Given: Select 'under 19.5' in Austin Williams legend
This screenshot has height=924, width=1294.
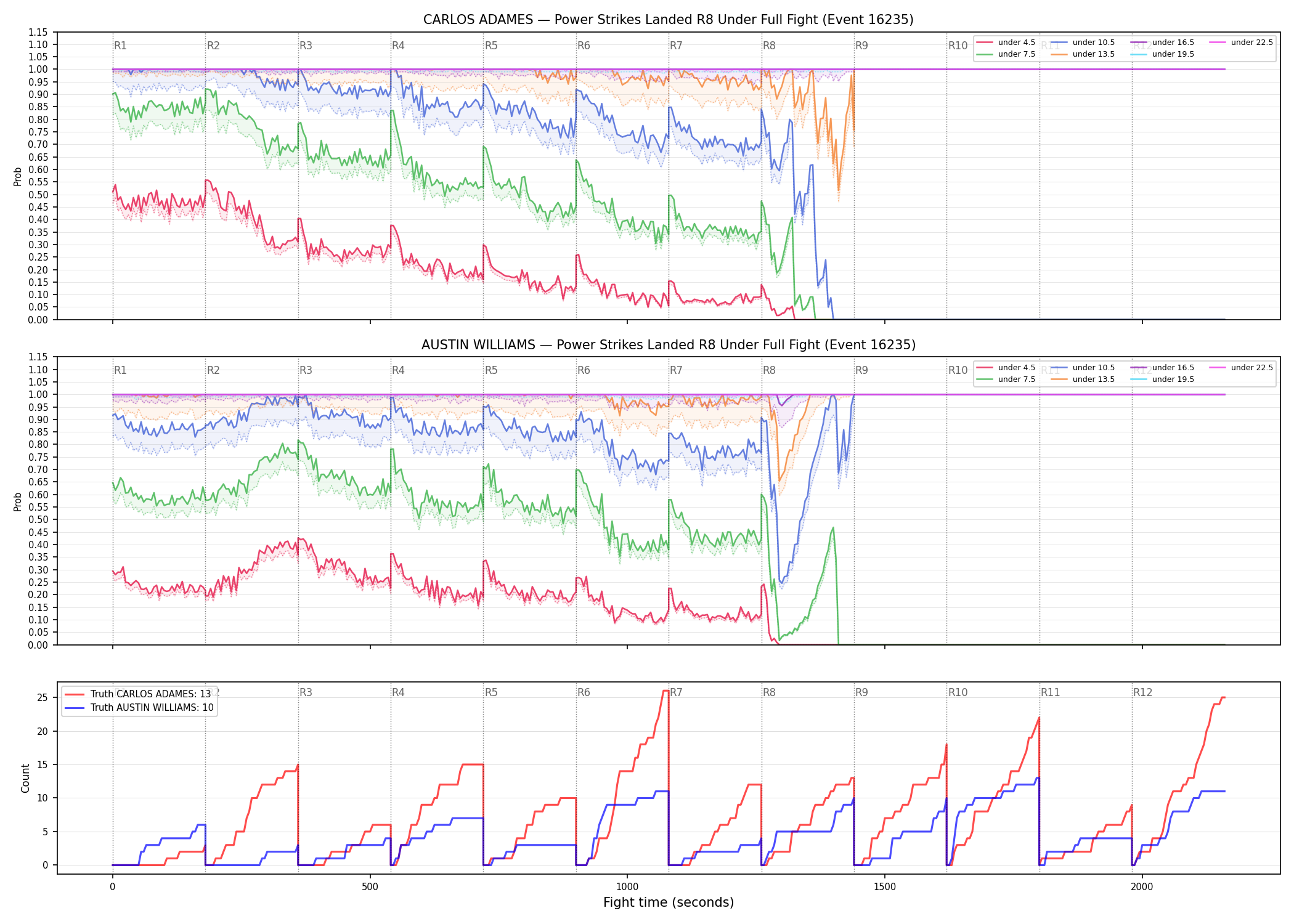Looking at the screenshot, I should [x=1173, y=379].
